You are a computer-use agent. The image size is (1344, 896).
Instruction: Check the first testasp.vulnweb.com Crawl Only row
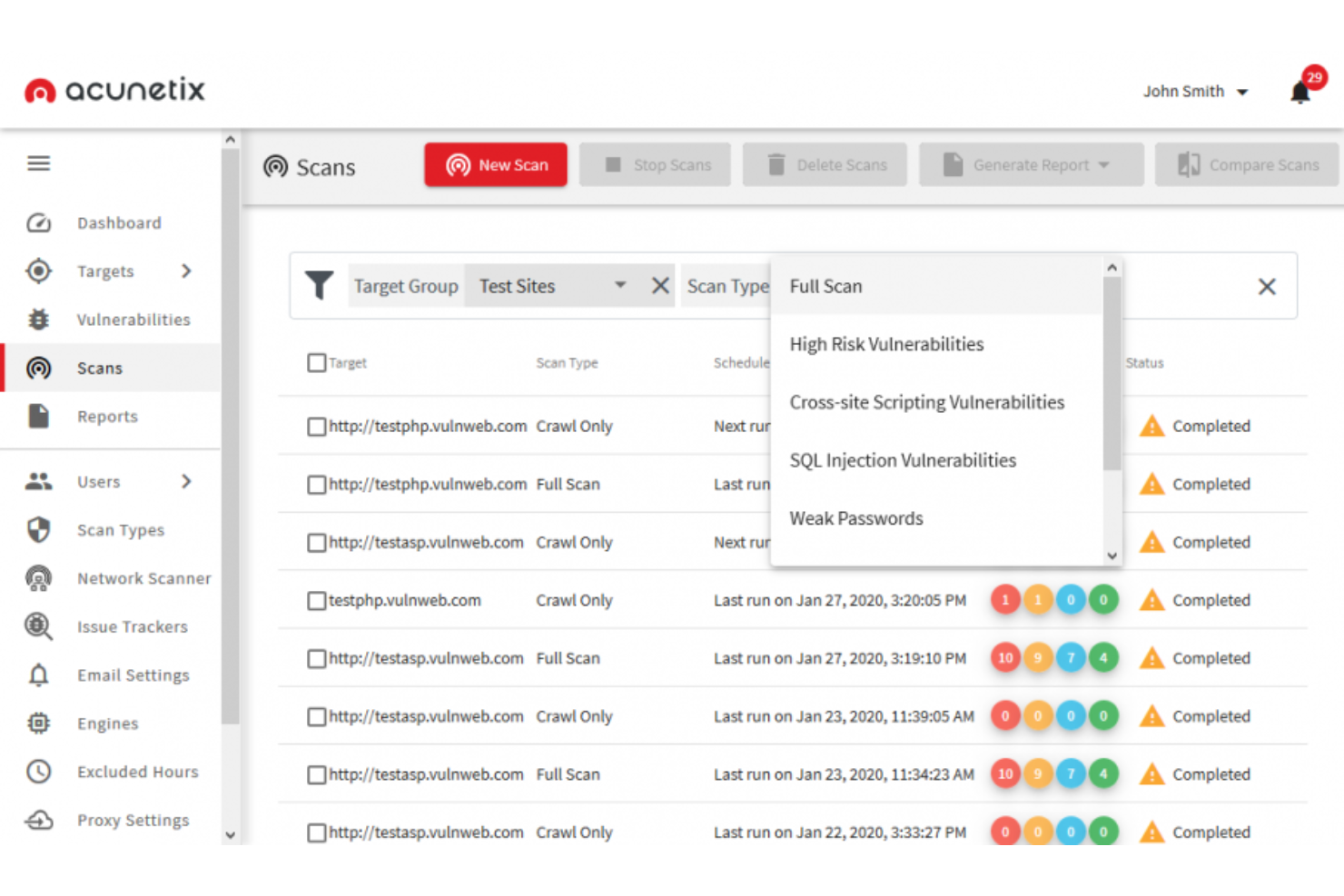click(316, 543)
